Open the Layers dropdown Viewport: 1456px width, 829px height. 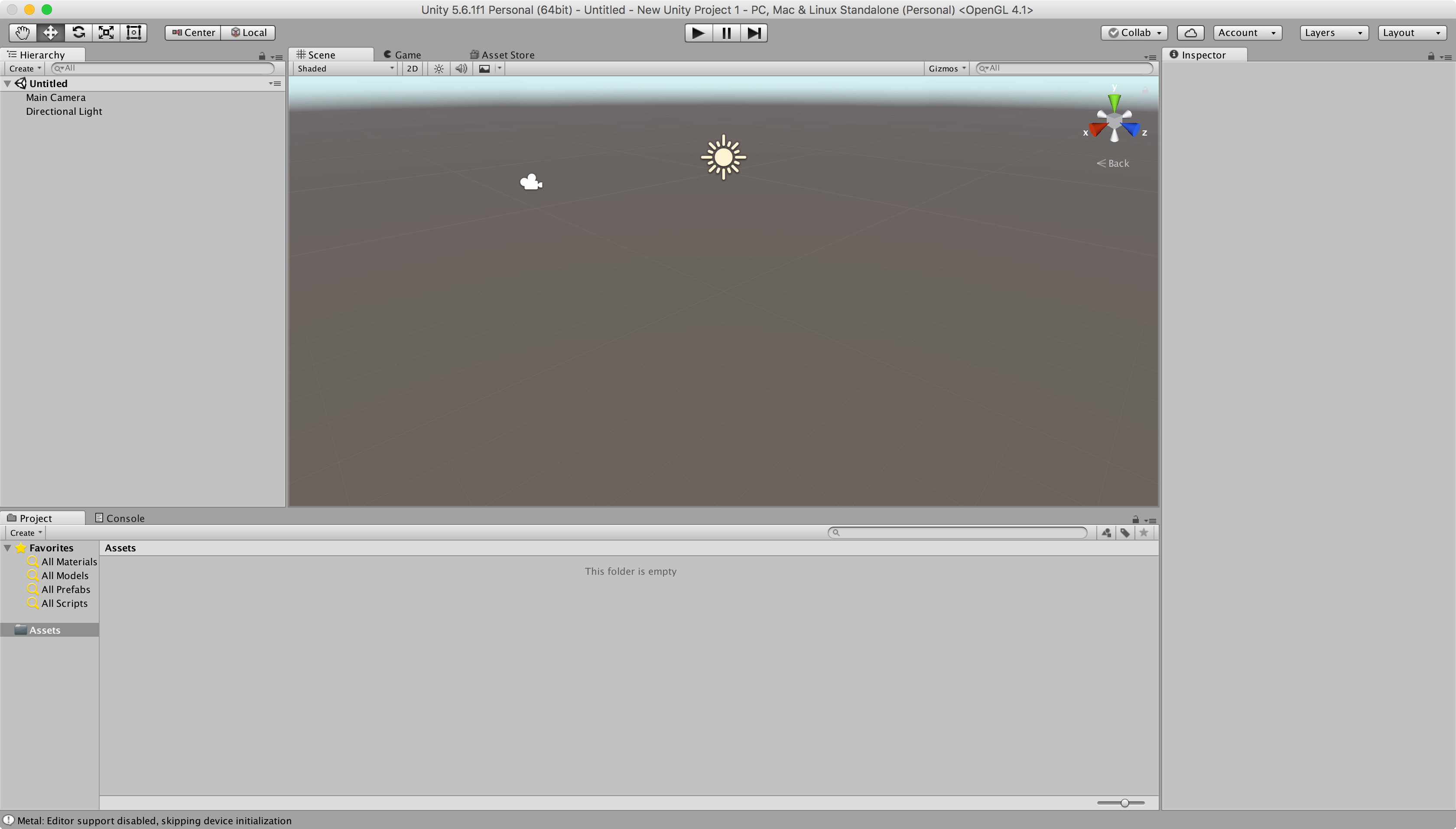(1333, 33)
